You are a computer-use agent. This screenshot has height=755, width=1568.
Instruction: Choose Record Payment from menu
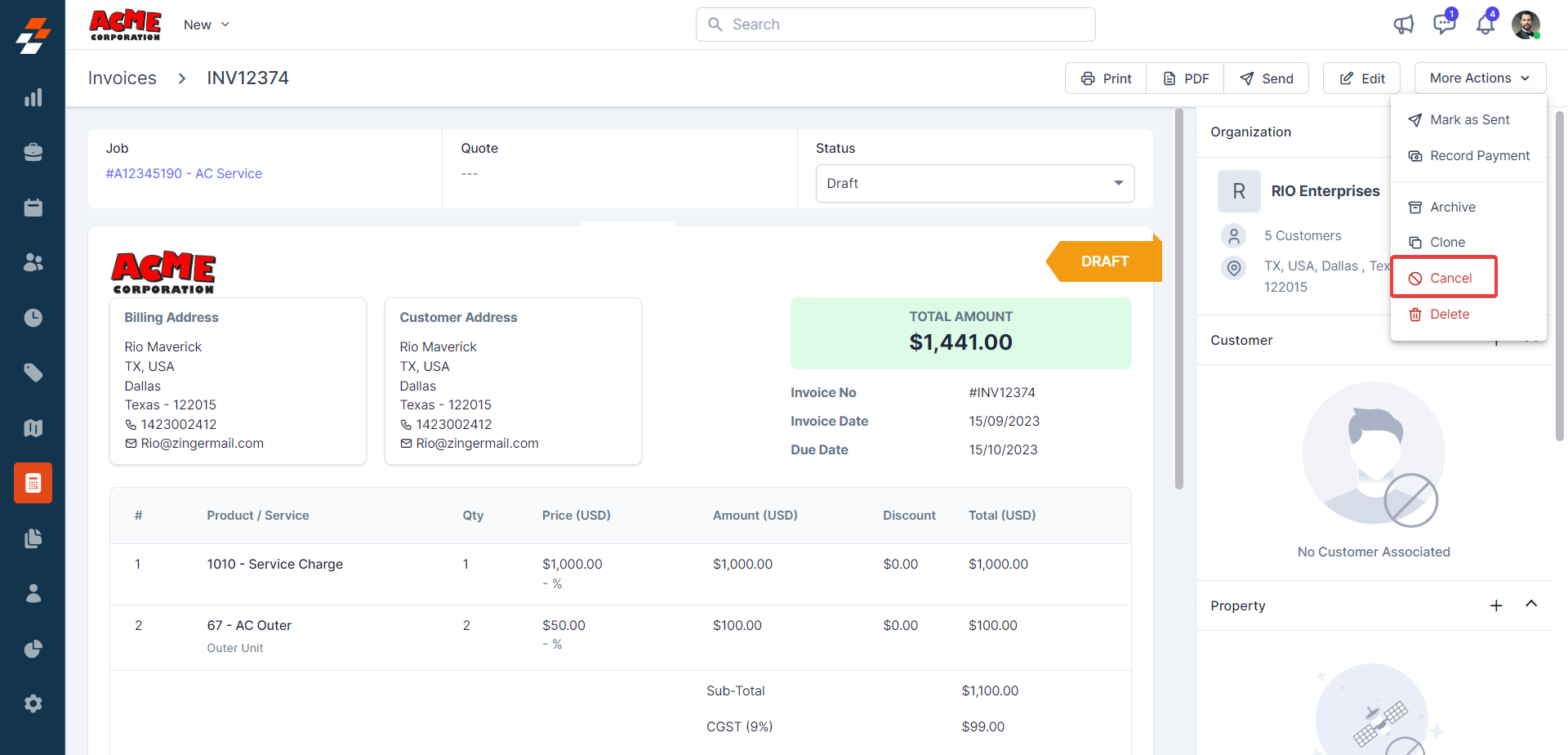[x=1478, y=156]
